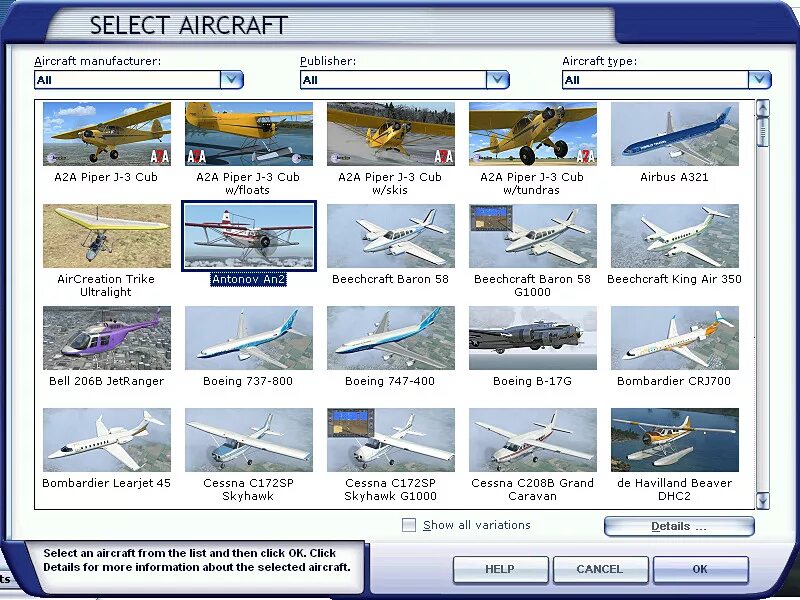Click the aircraft list scrollbar thumb
This screenshot has height=600, width=800.
coord(763,132)
